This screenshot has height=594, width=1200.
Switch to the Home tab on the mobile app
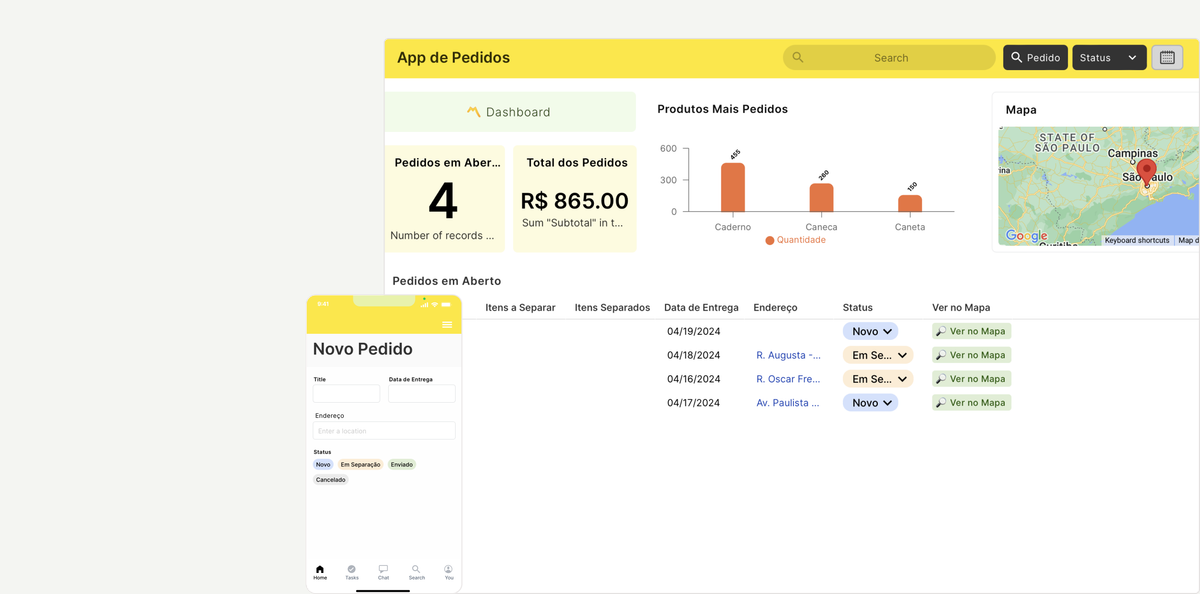(x=320, y=570)
